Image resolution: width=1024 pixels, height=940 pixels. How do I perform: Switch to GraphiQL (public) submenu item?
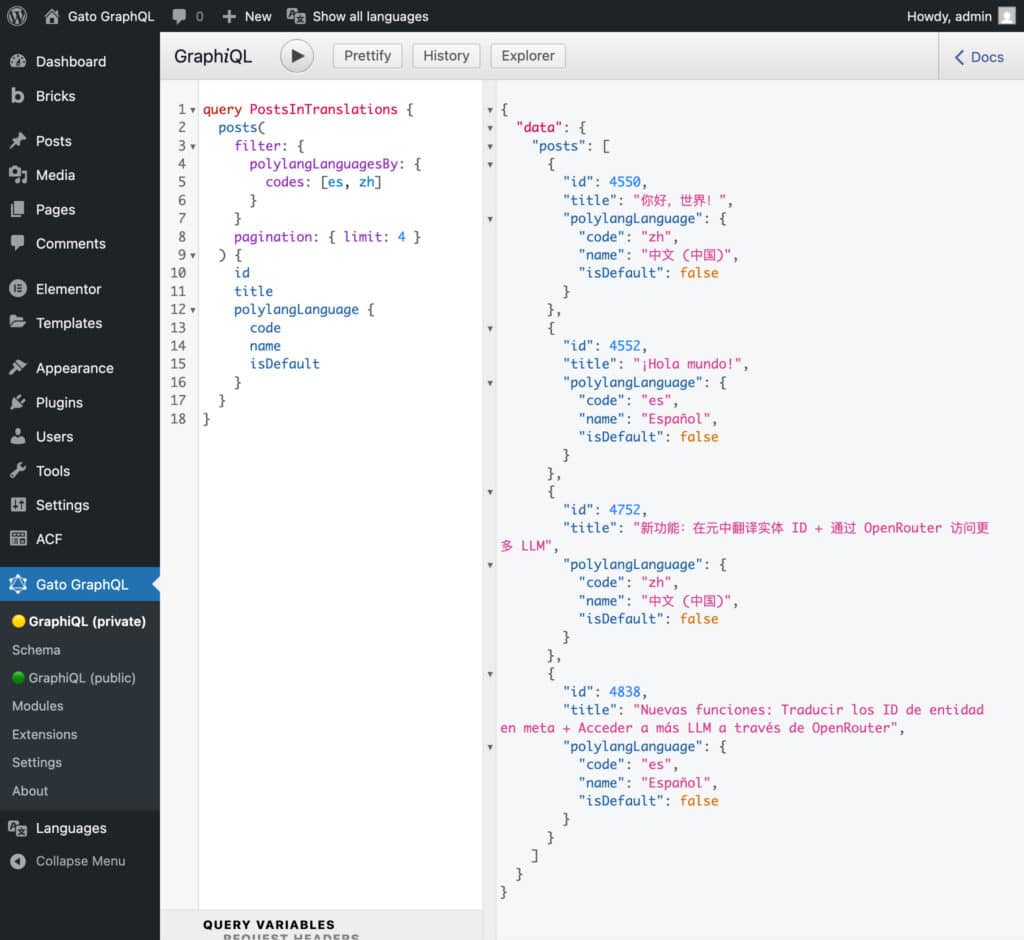[81, 678]
